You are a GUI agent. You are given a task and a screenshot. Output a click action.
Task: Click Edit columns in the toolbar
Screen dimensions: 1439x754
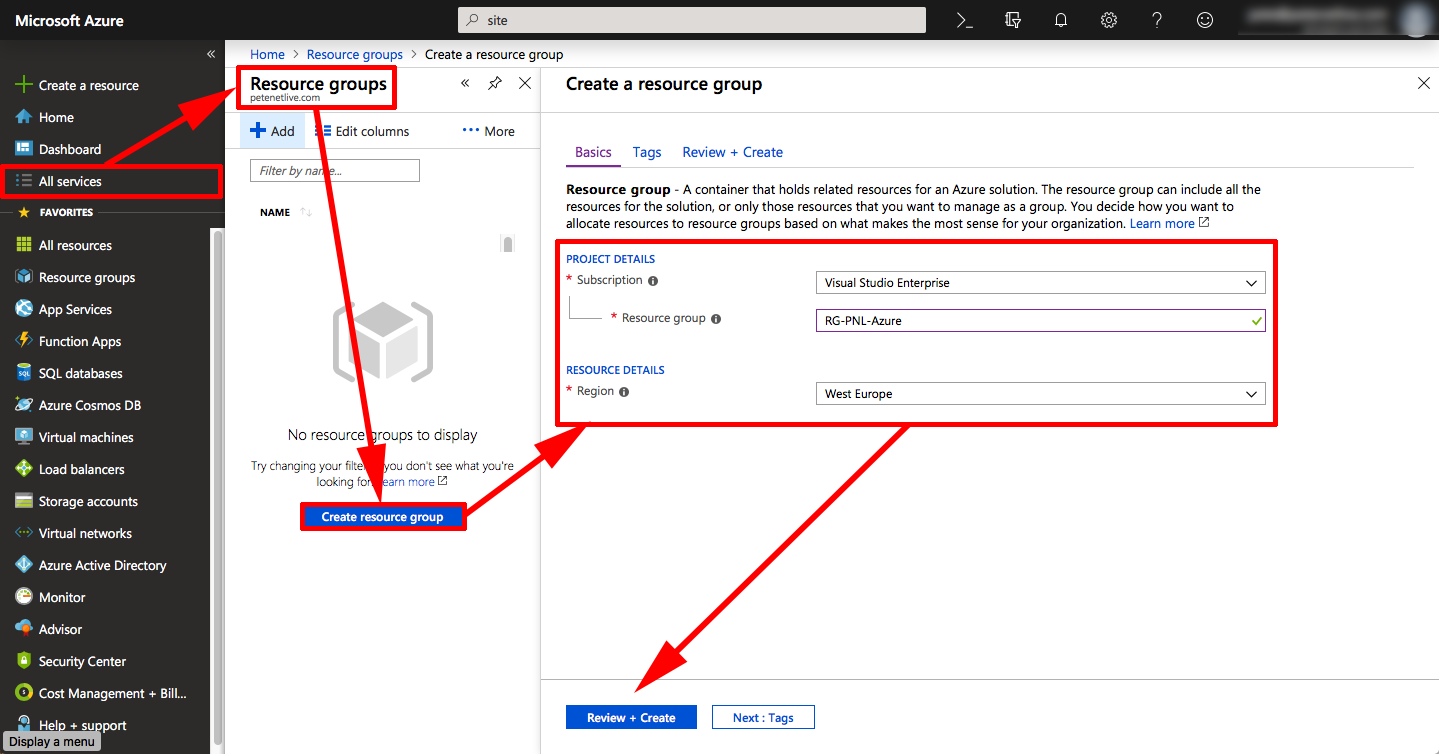point(362,131)
